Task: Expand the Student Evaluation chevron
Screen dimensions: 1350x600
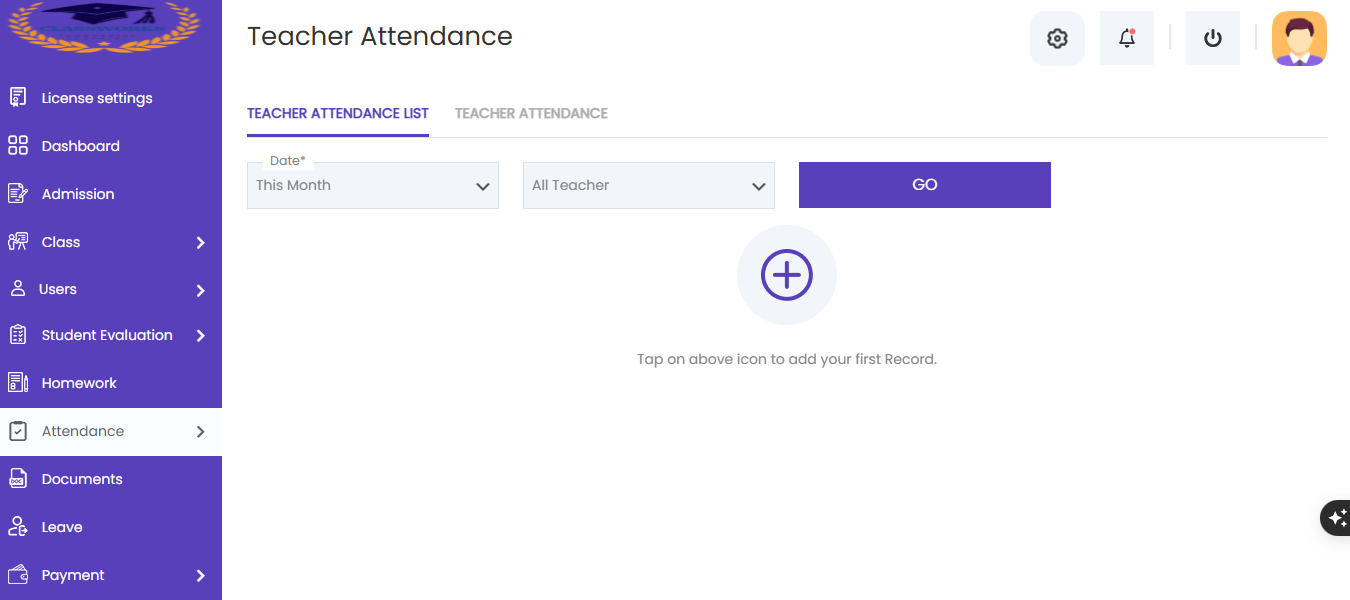Action: click(x=201, y=336)
